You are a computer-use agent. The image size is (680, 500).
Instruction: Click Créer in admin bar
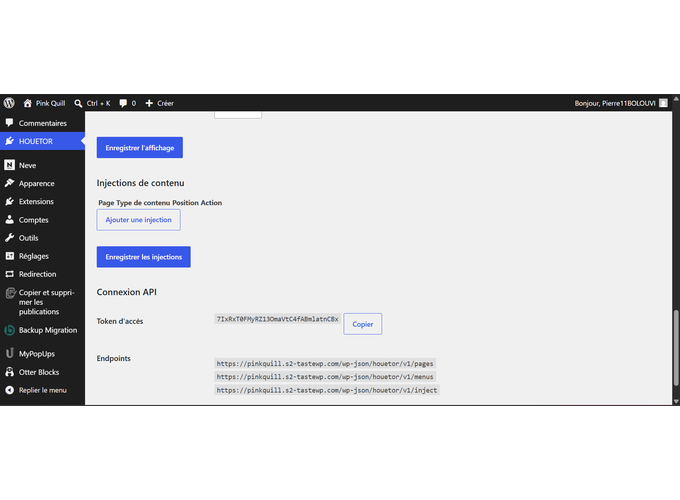coord(165,103)
